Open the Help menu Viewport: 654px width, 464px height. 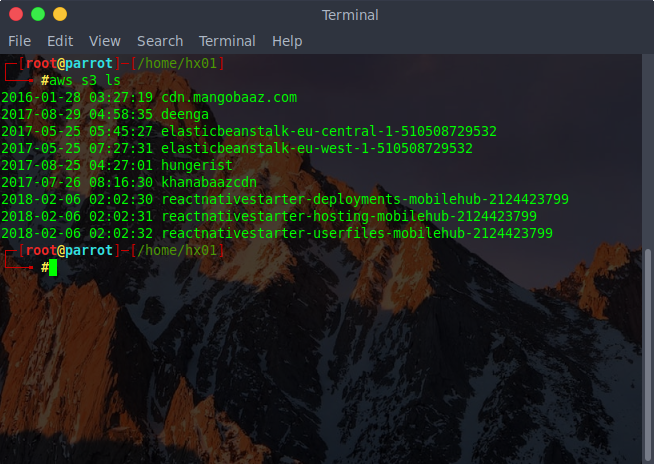pos(287,41)
